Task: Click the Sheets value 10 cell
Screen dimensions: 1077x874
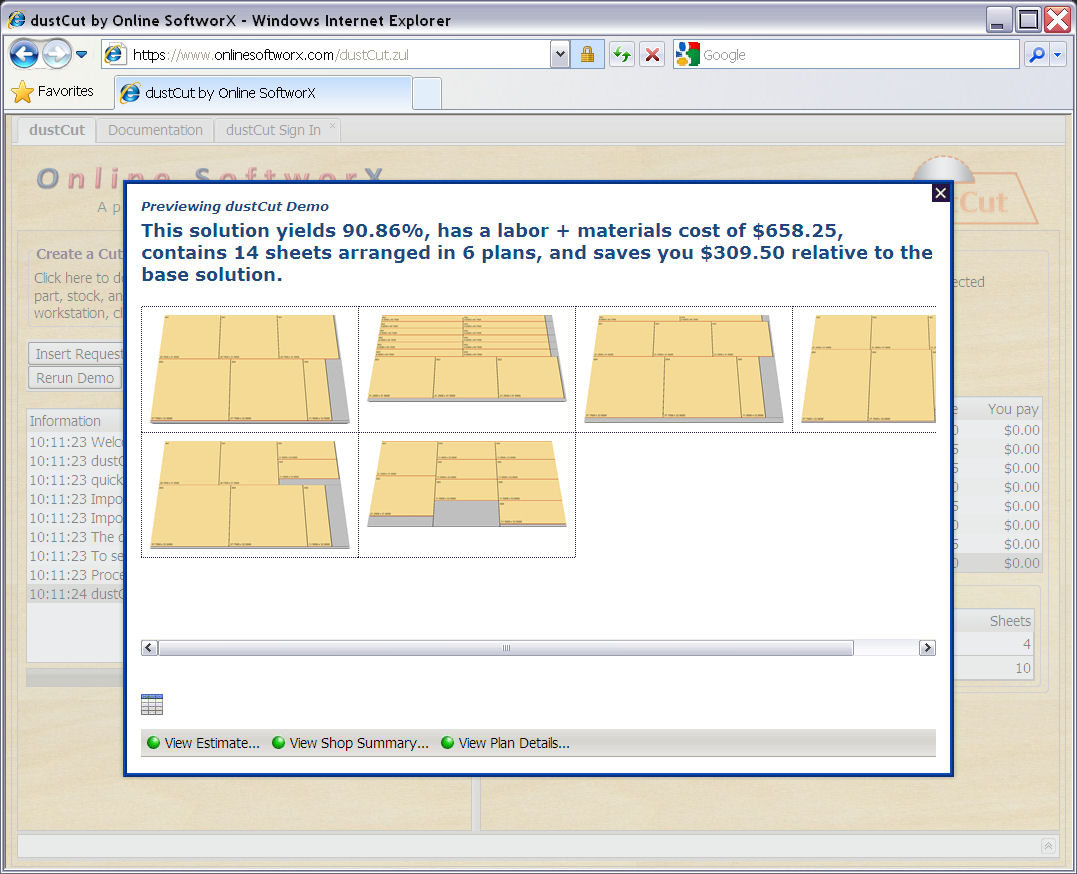Action: 1023,668
